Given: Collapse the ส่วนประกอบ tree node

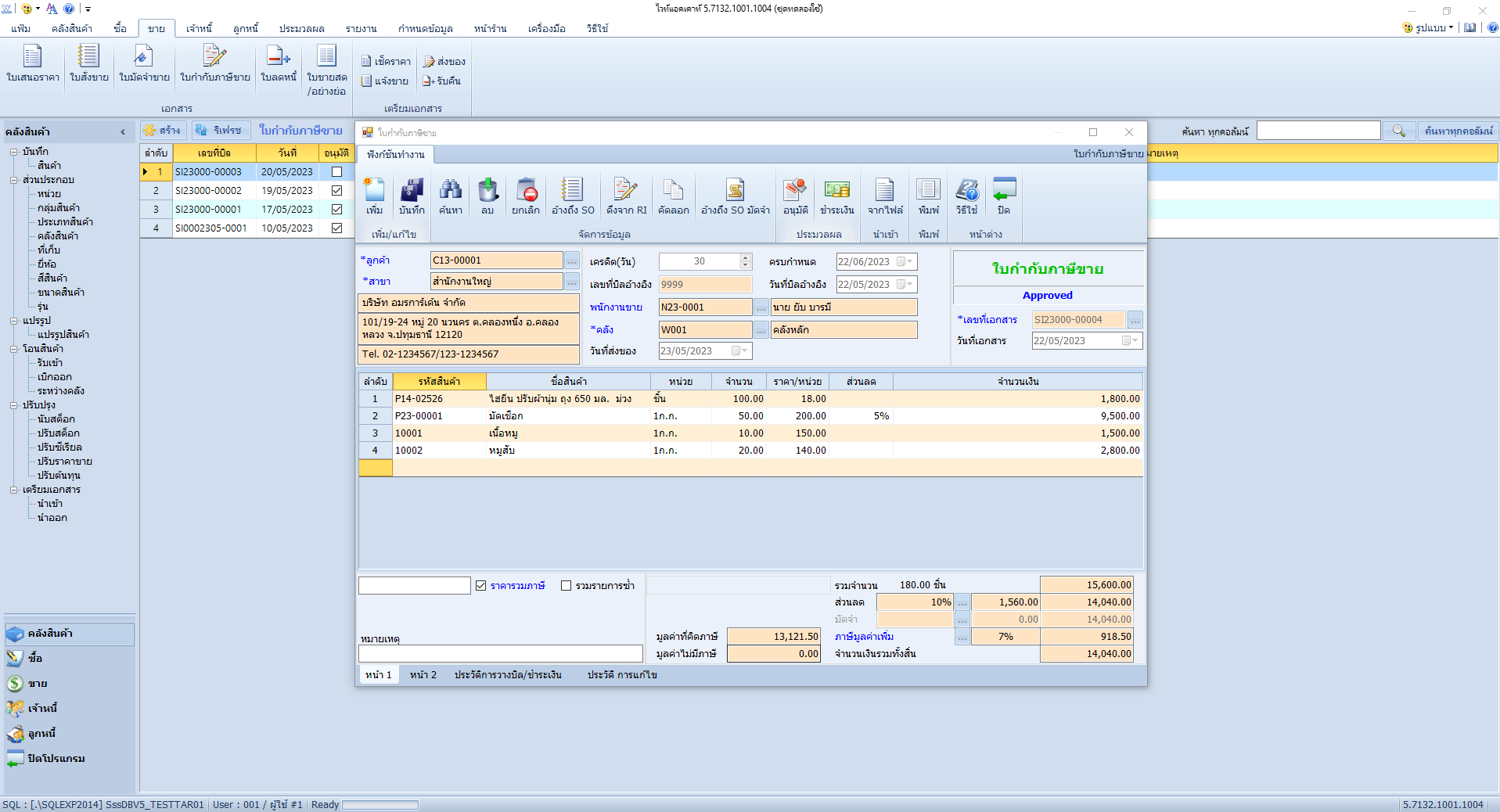Looking at the screenshot, I should coord(13,180).
